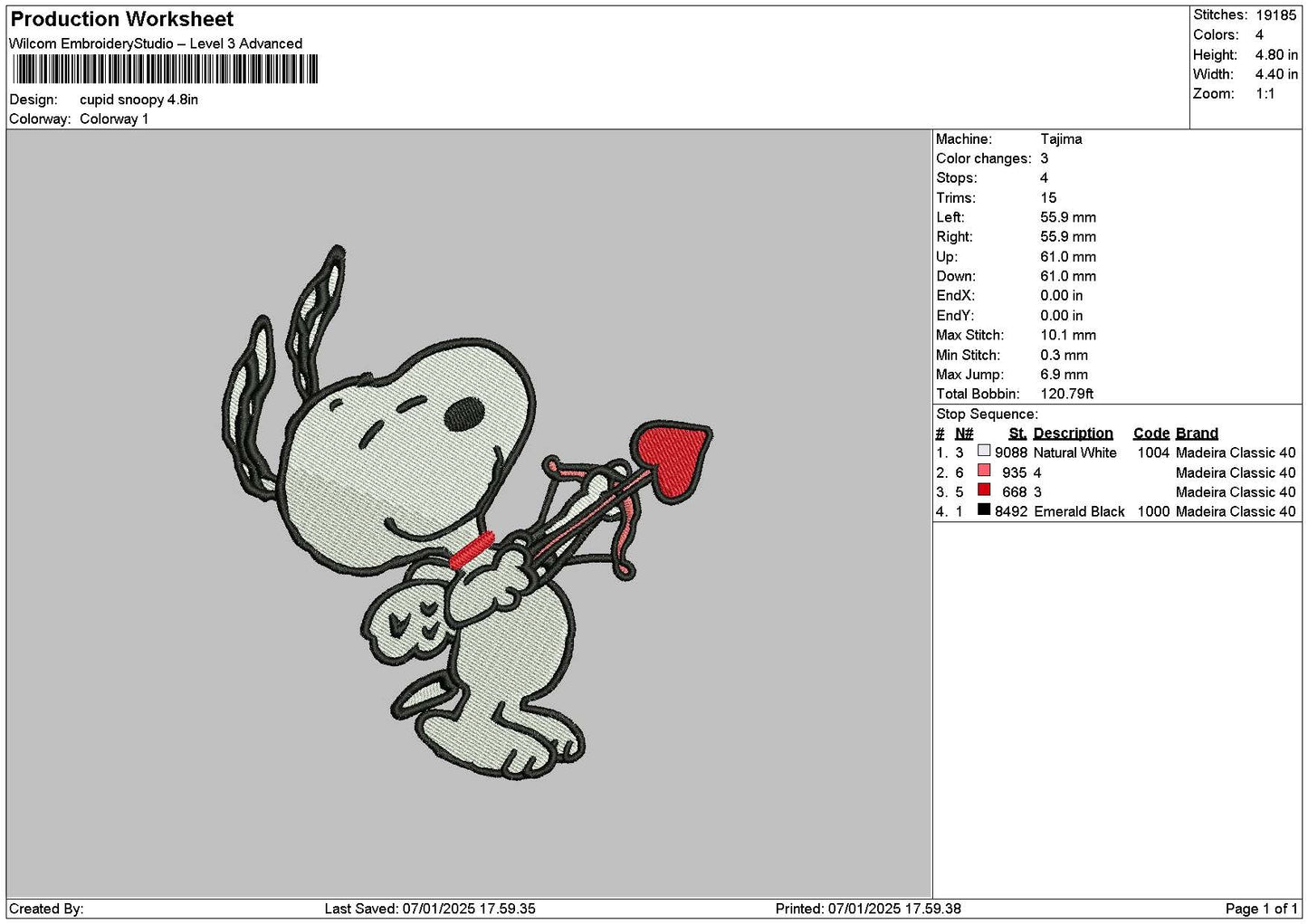The width and height of the screenshot is (1308, 924).
Task: Click the EndX value 0.00 in
Action: (x=1061, y=296)
